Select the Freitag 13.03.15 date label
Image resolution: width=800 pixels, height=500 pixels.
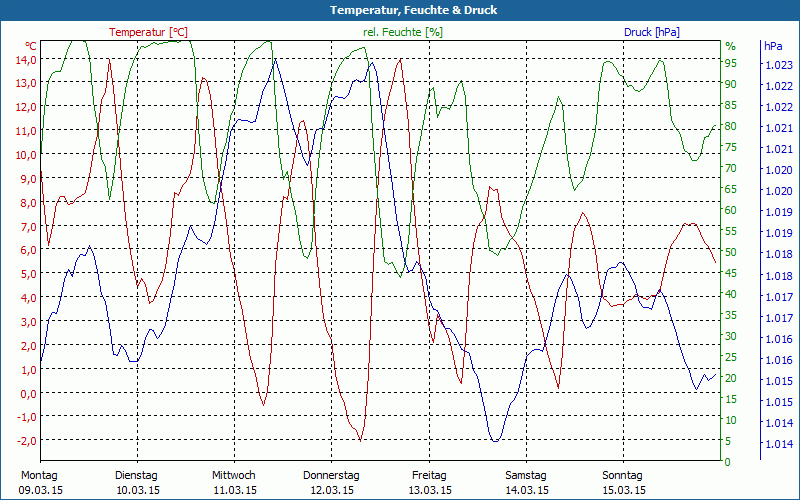[429, 482]
